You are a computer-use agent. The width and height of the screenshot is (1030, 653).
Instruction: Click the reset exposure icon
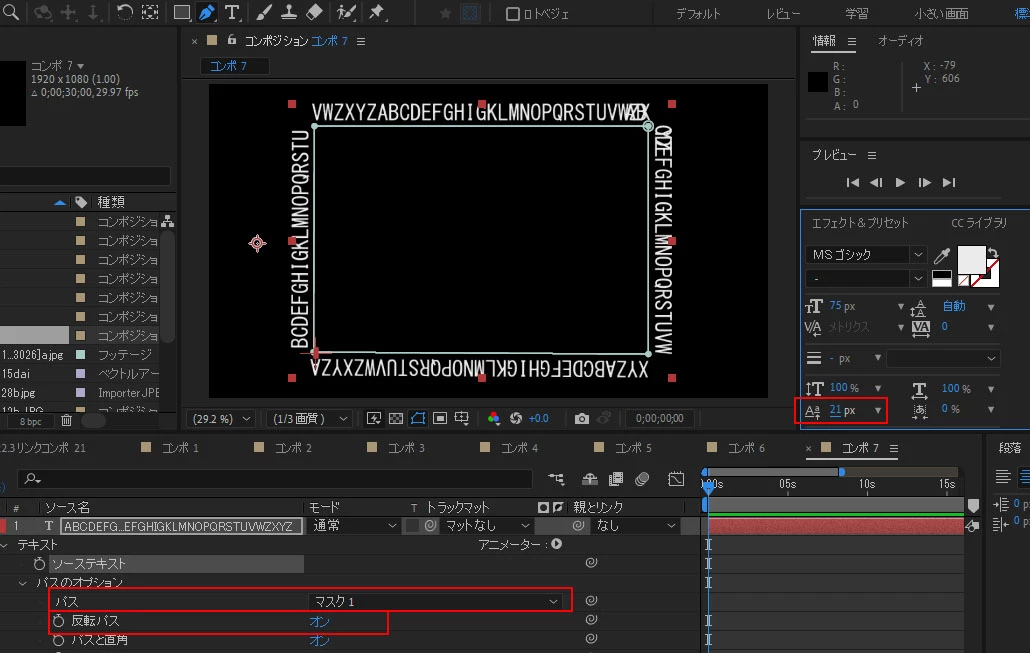(516, 418)
